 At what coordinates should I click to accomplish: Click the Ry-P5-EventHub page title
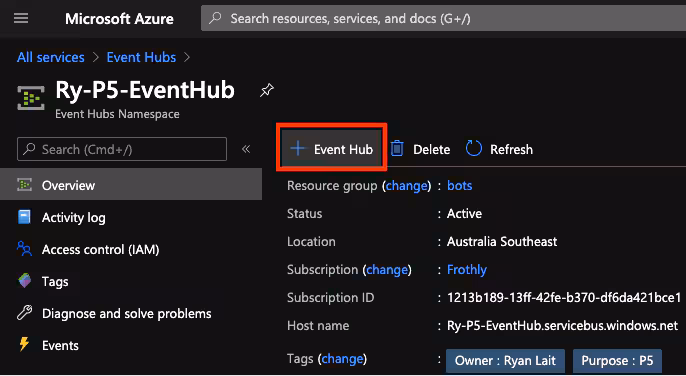(x=145, y=90)
